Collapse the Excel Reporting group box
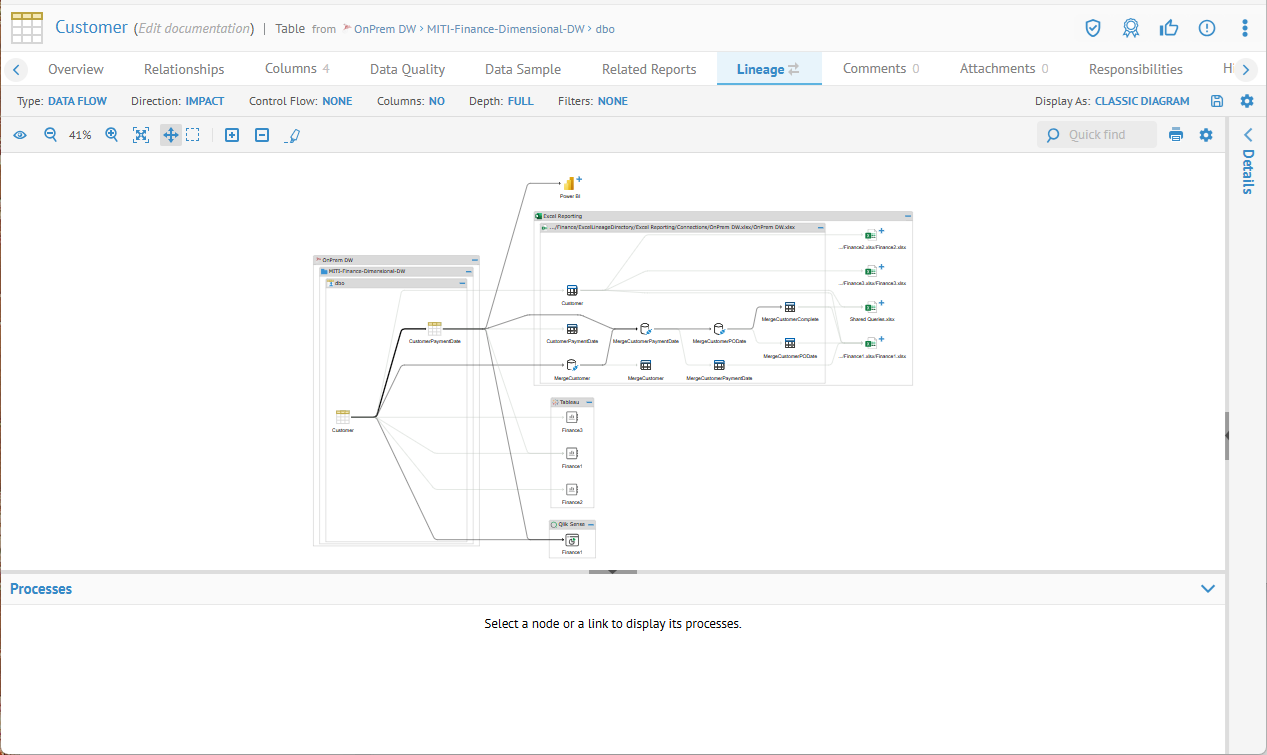 907,216
